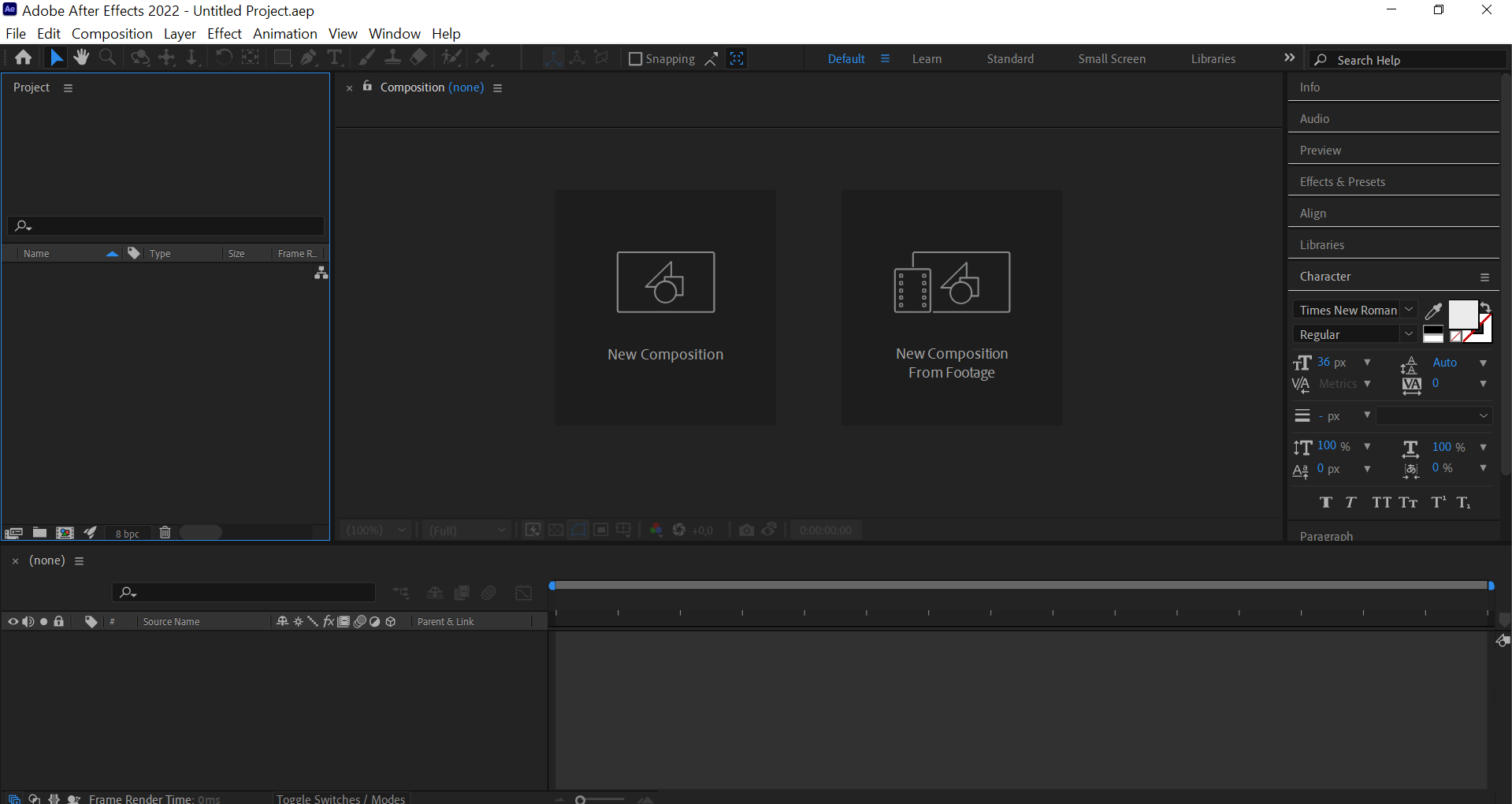Click the white fill color swatch
This screenshot has height=804, width=1512.
(x=1462, y=314)
